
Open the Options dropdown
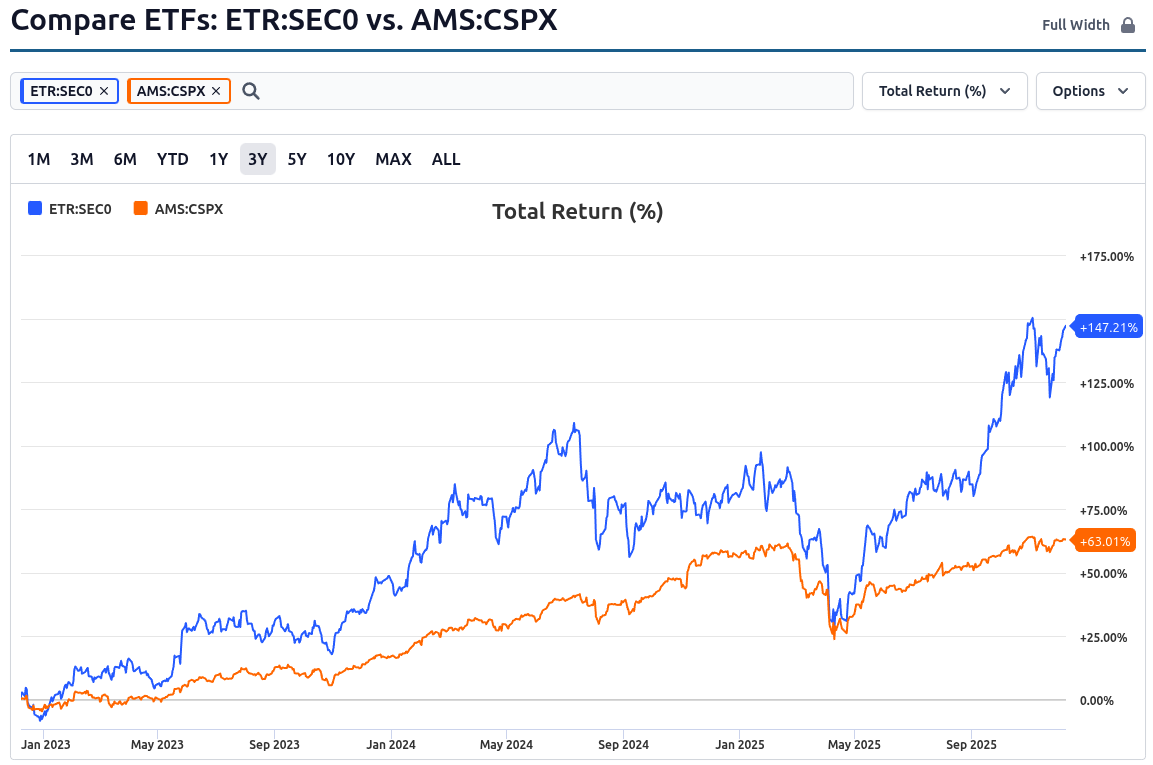point(1090,90)
